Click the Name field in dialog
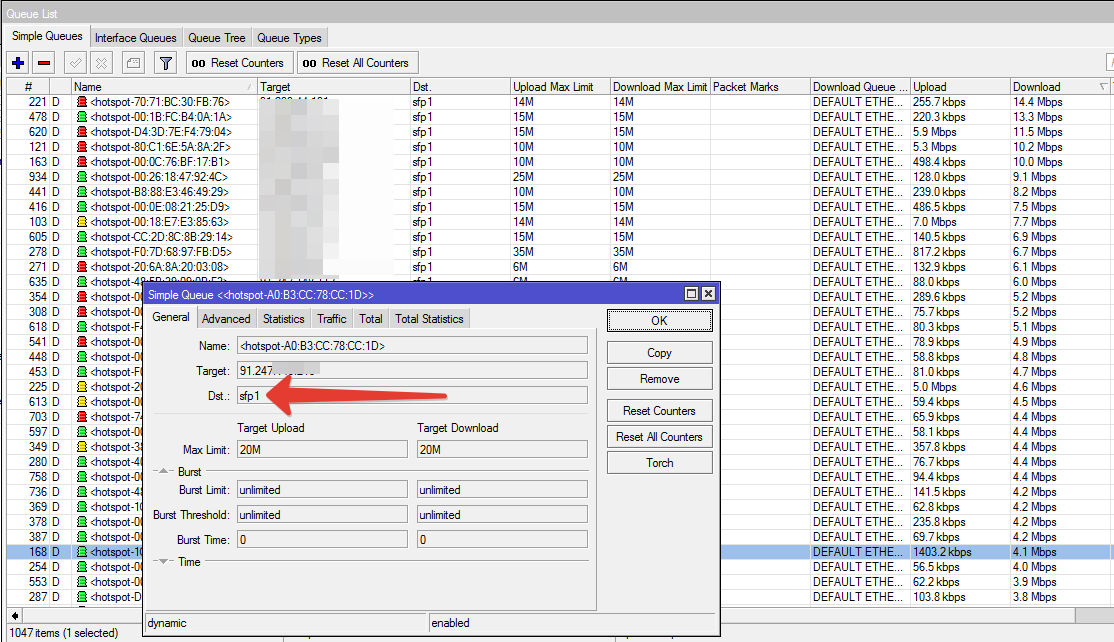The image size is (1114, 642). (412, 346)
